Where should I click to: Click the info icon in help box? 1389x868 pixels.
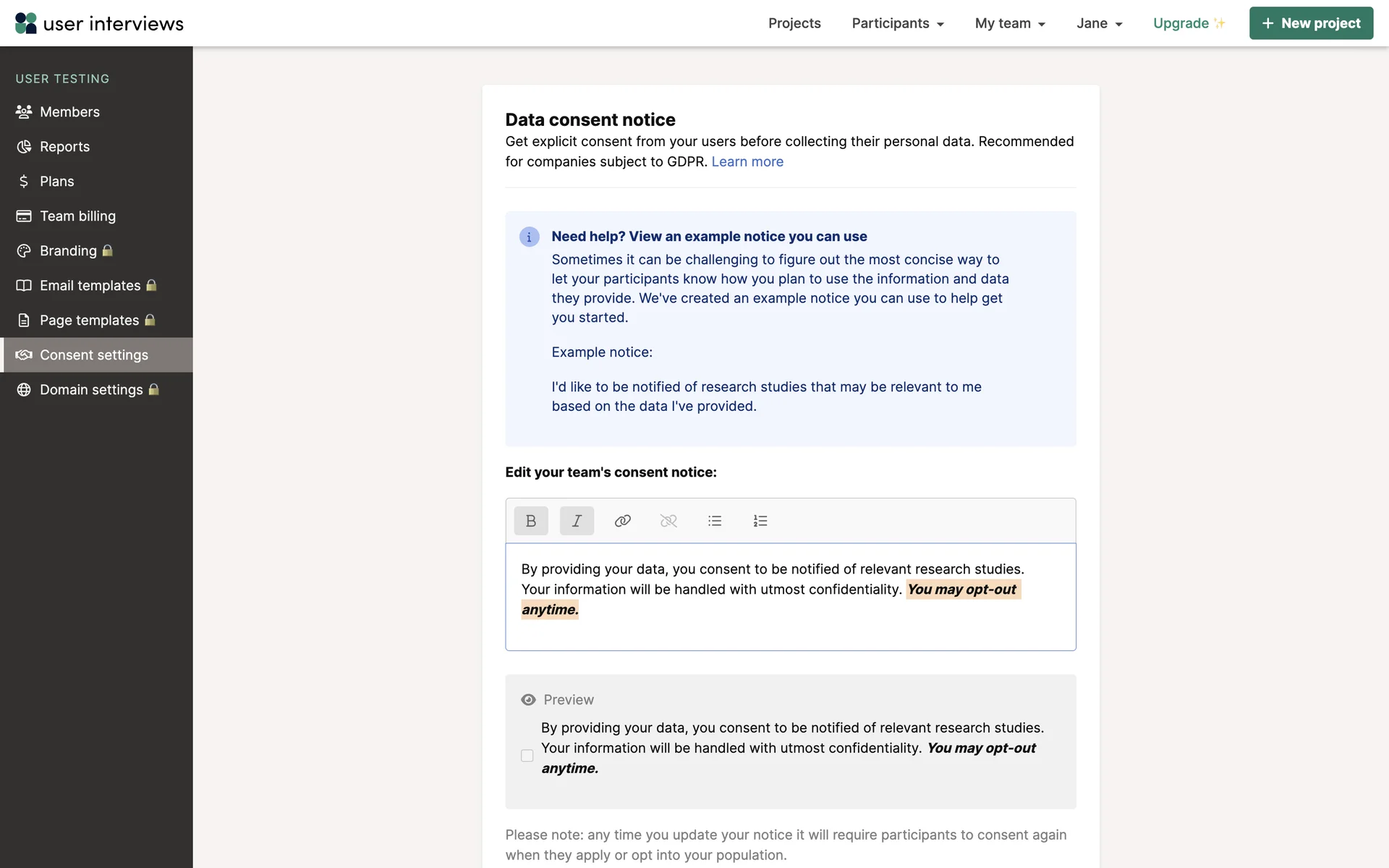tap(529, 237)
